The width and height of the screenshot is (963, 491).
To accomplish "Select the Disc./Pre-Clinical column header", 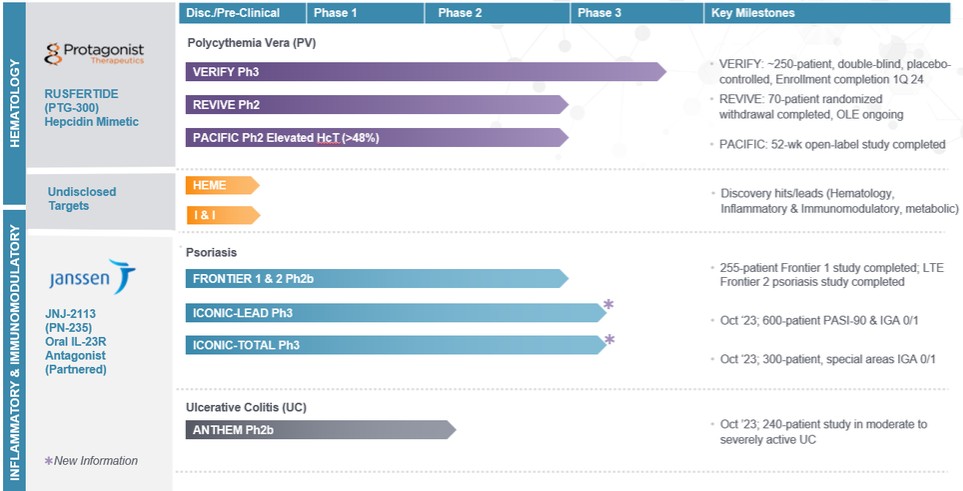I will pos(243,13).
